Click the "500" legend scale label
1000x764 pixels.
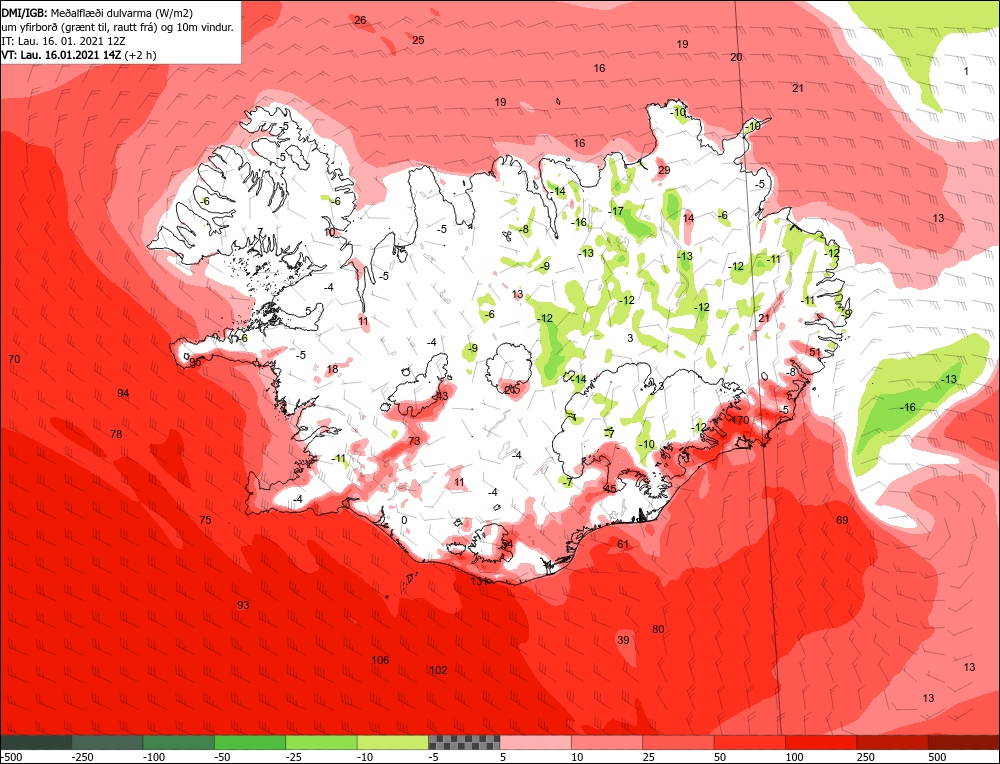pos(938,757)
